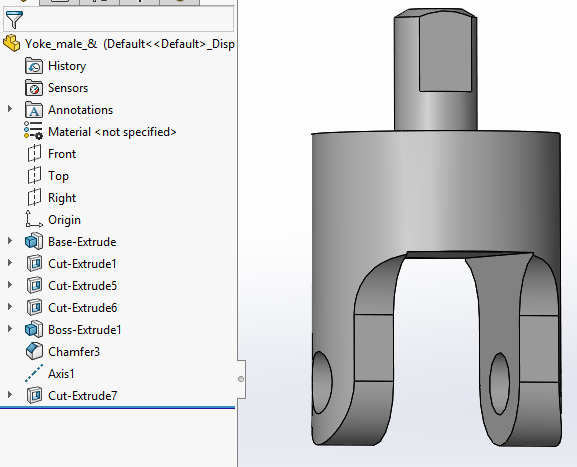Click the Front plane icon

coord(34,153)
